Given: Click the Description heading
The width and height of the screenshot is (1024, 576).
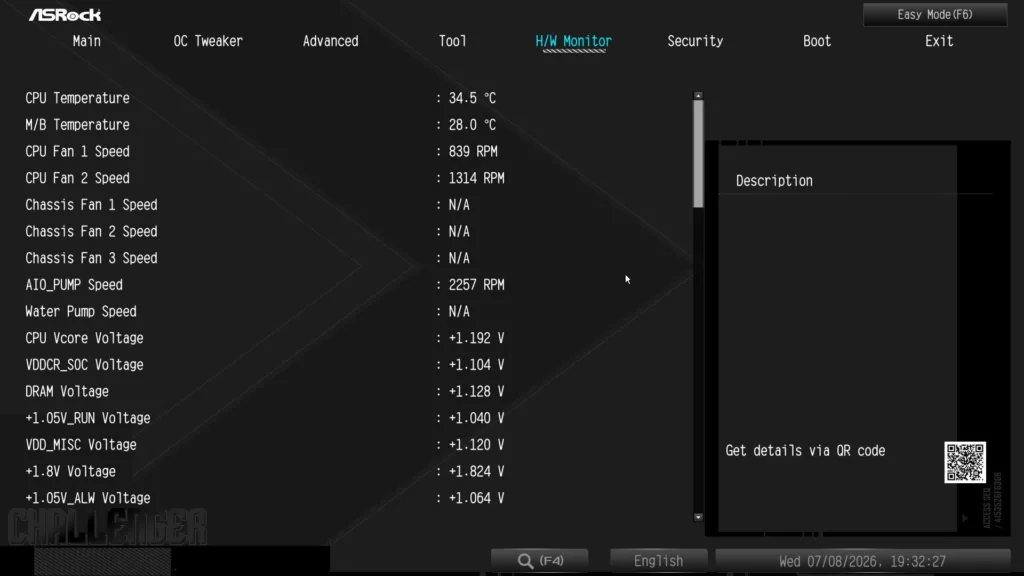Looking at the screenshot, I should tap(774, 181).
